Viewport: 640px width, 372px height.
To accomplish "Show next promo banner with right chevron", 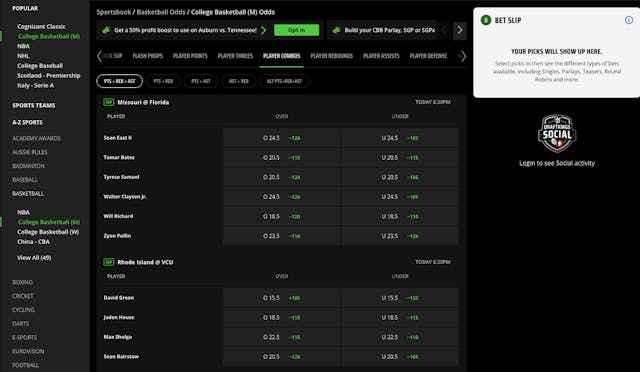I will tap(460, 30).
